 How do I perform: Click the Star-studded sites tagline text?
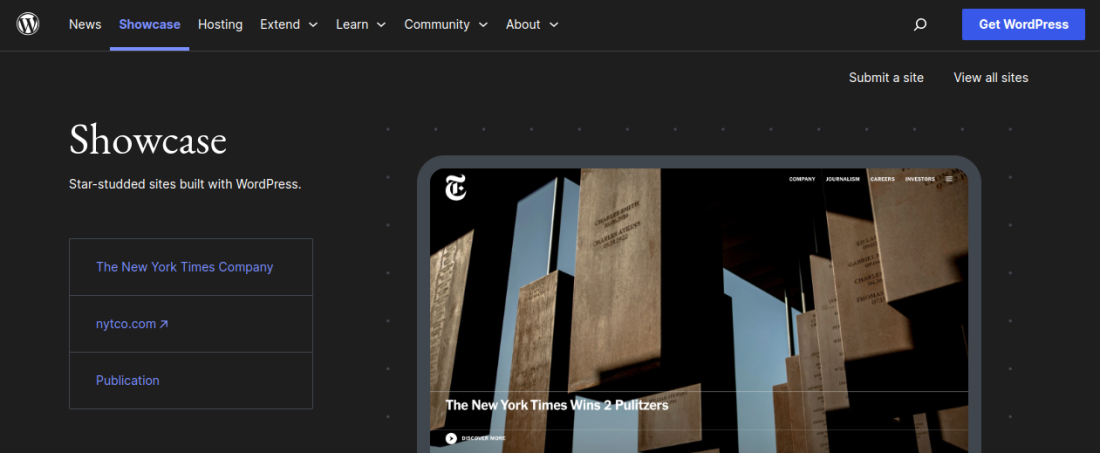tap(185, 184)
